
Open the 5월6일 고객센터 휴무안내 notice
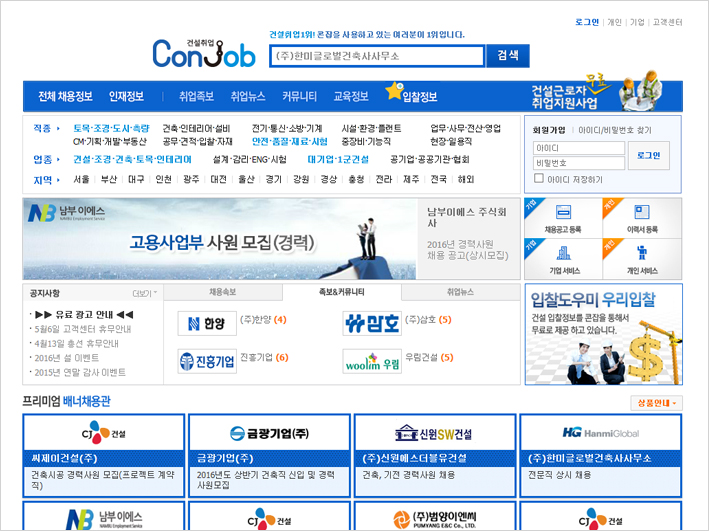click(83, 329)
